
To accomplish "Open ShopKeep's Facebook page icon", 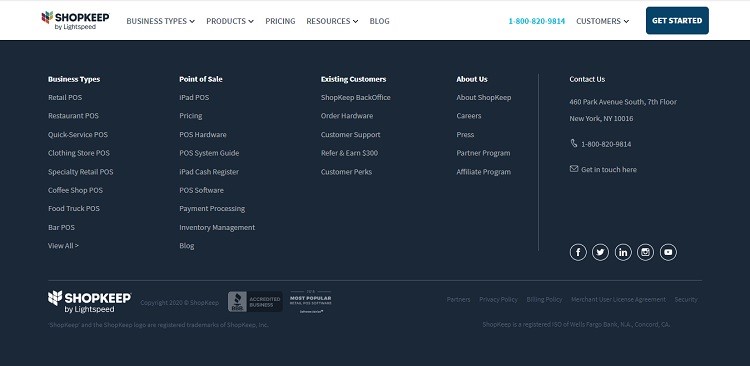I will coord(578,252).
